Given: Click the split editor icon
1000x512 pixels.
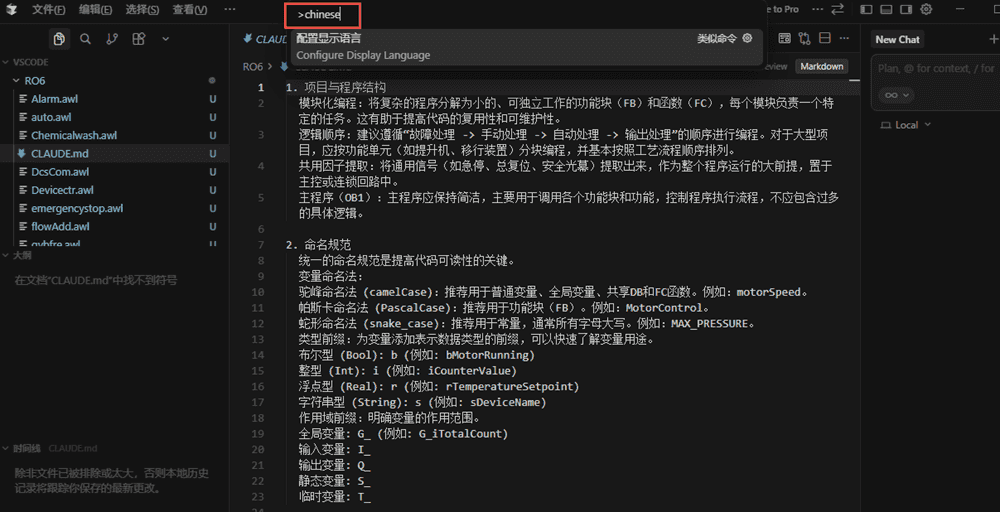Looking at the screenshot, I should [825, 39].
